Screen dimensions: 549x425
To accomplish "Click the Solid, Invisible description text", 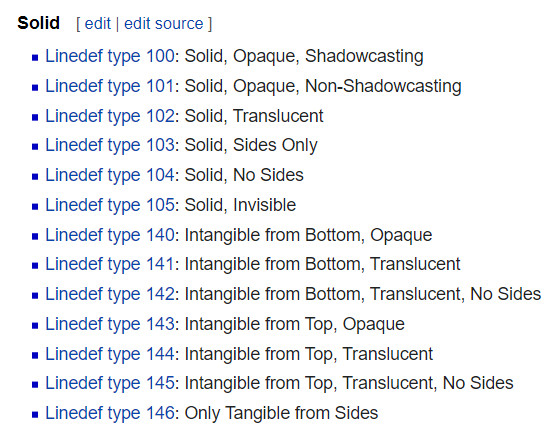I will [240, 205].
